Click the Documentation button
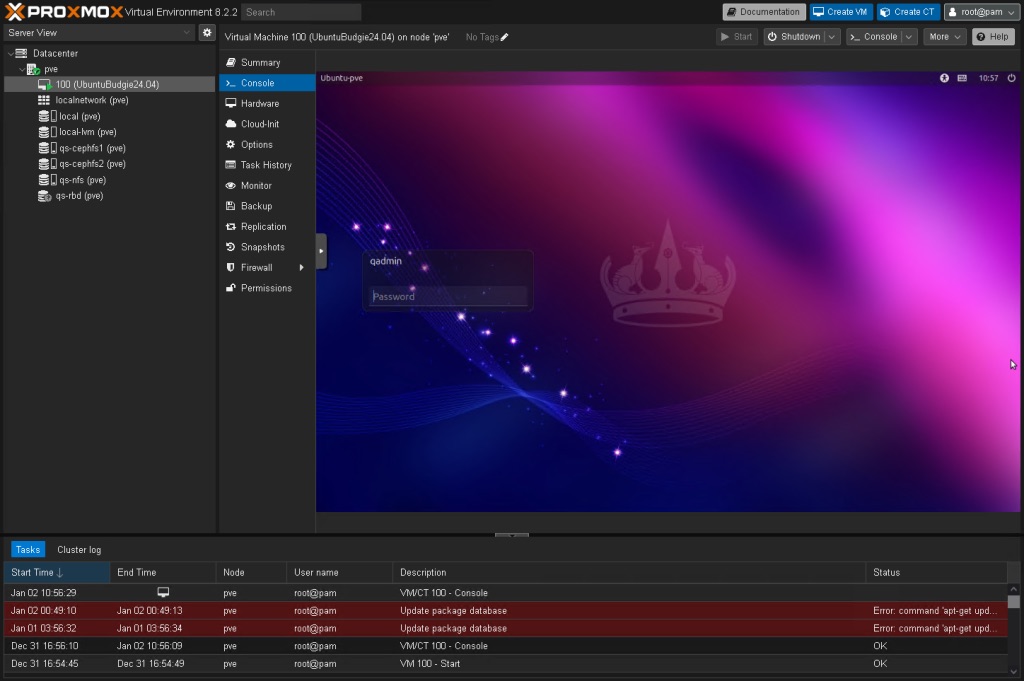Screen dimensions: 1024x681 click(764, 12)
